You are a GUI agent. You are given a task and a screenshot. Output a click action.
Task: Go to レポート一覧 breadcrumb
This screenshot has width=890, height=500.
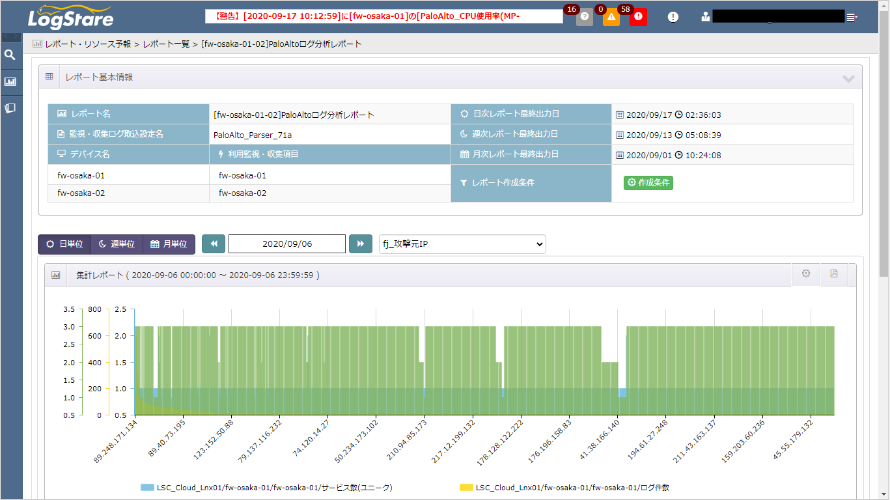pyautogui.click(x=166, y=44)
